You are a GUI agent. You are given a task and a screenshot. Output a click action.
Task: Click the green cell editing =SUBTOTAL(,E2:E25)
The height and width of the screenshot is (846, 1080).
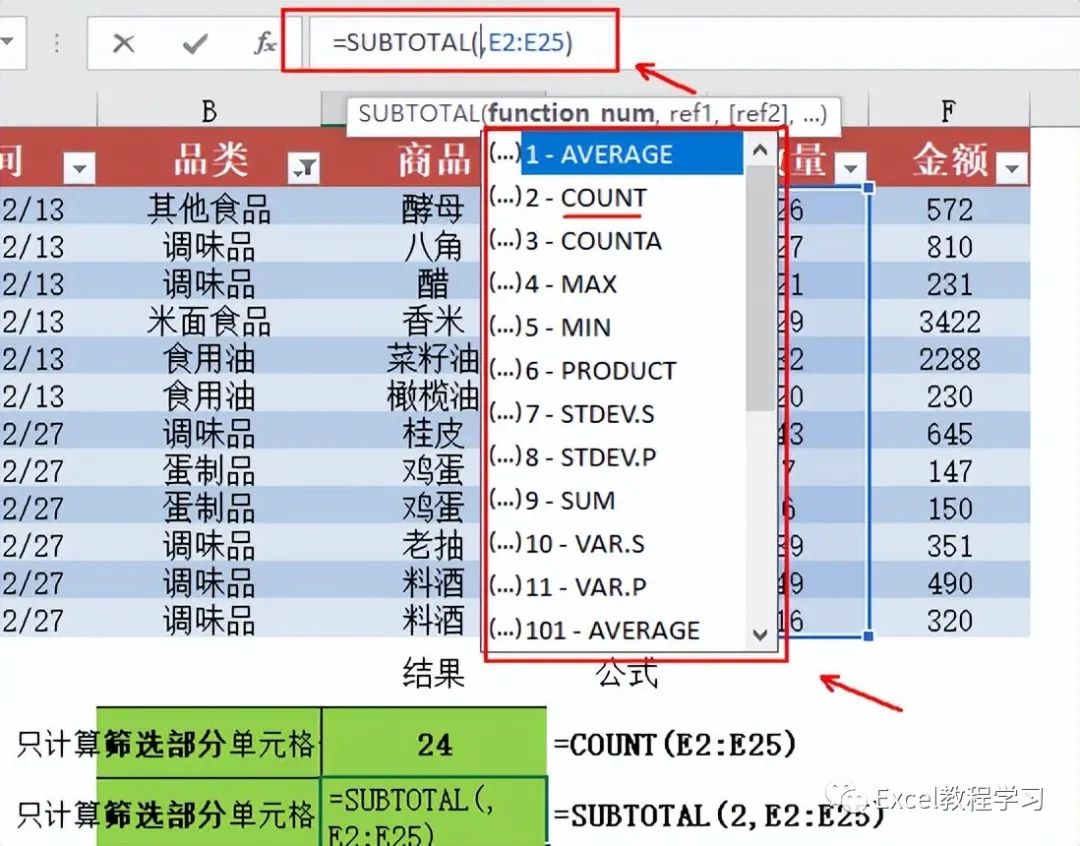tap(434, 812)
